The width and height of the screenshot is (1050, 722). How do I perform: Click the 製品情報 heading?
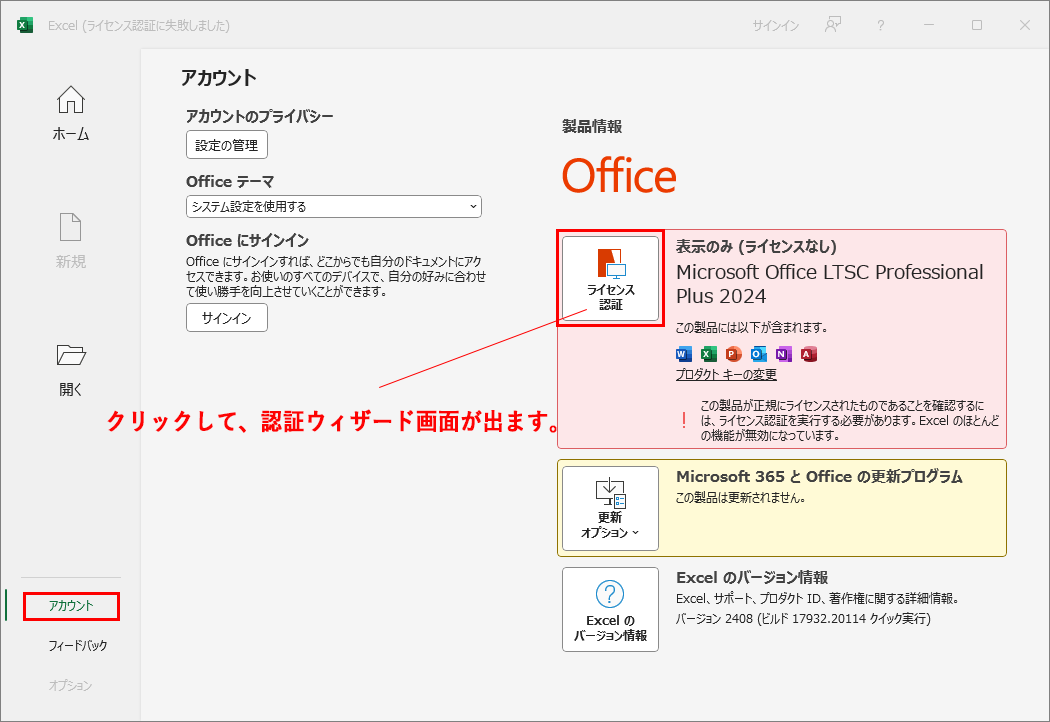point(592,127)
